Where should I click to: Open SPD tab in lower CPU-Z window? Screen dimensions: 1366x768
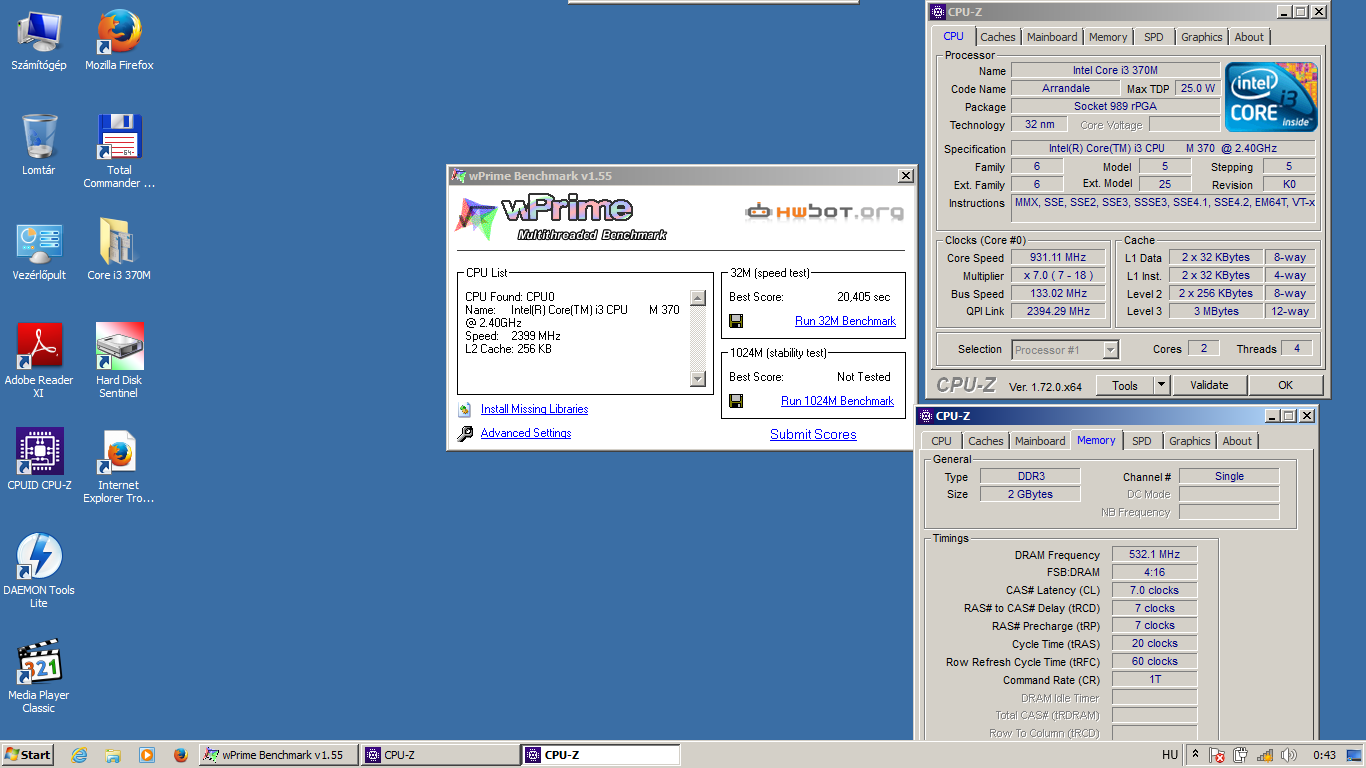pyautogui.click(x=1142, y=441)
